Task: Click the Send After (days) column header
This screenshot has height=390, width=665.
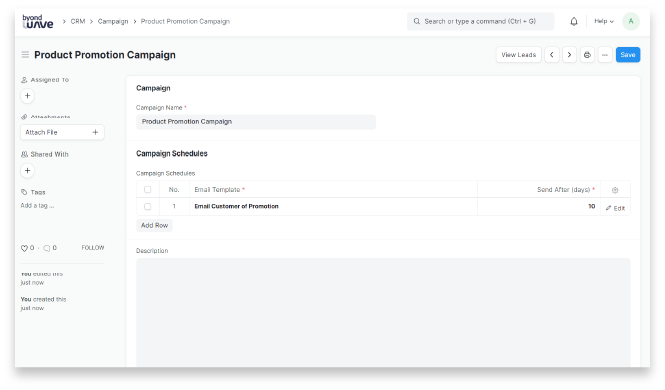Action: coord(539,189)
